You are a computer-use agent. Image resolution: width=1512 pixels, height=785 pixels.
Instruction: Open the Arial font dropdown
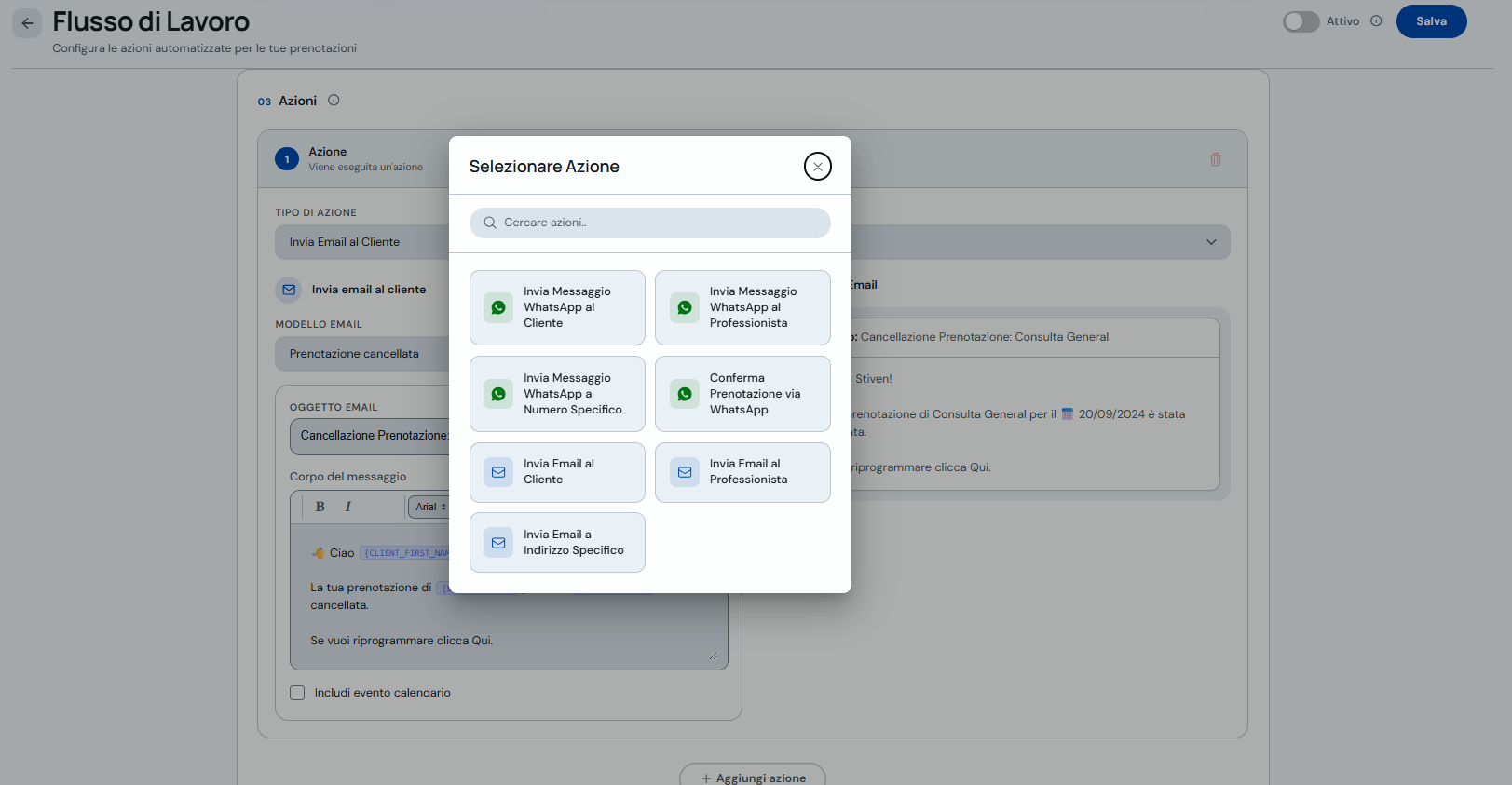429,507
